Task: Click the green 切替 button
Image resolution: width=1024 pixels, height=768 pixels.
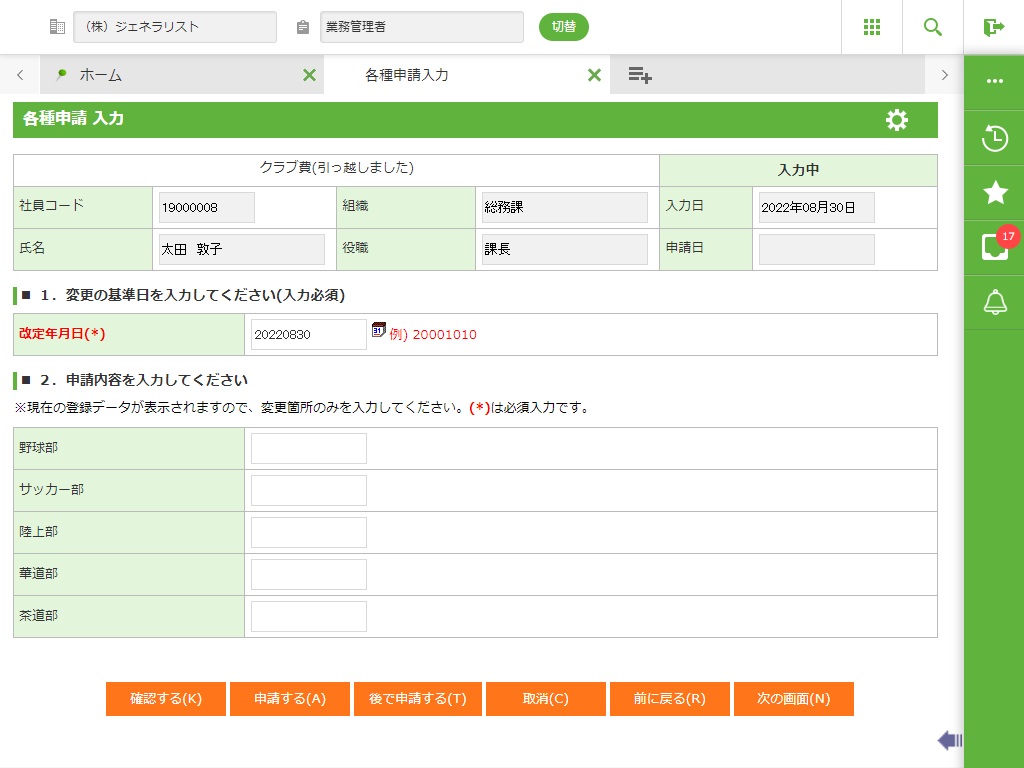Action: click(563, 27)
